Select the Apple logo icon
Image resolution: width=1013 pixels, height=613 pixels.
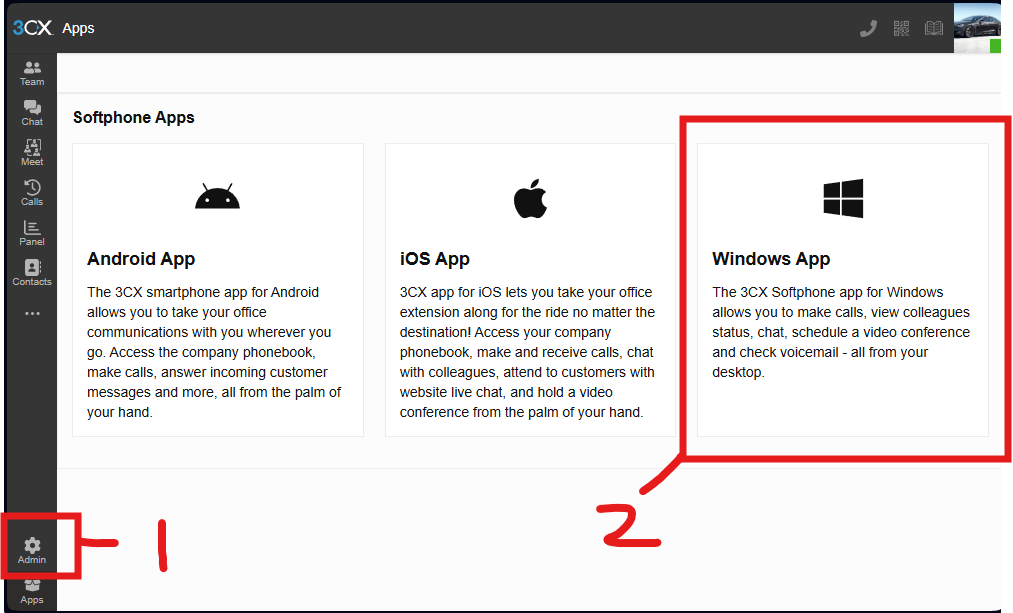530,198
